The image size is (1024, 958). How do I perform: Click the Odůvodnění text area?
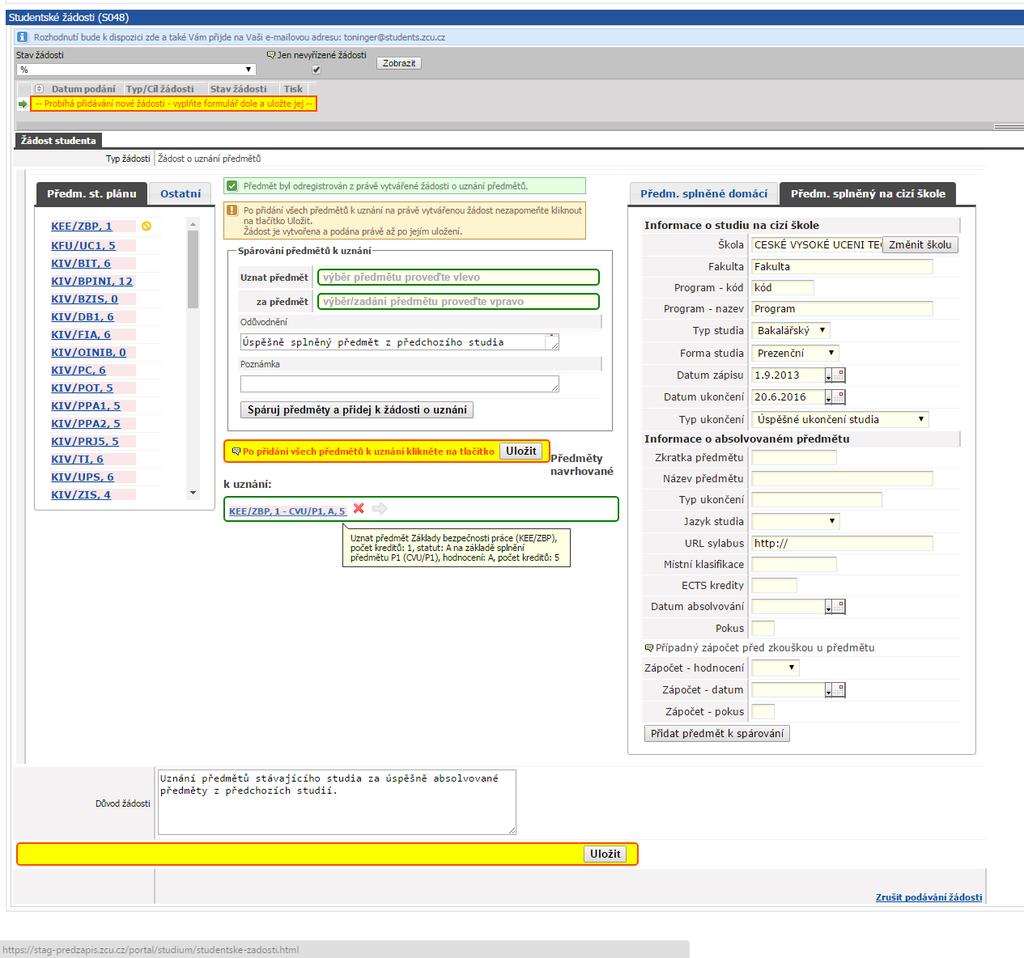click(x=399, y=342)
